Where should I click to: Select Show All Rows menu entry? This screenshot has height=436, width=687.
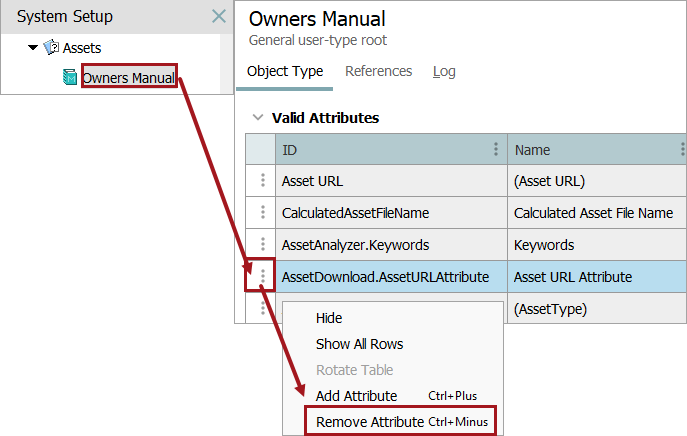(359, 344)
